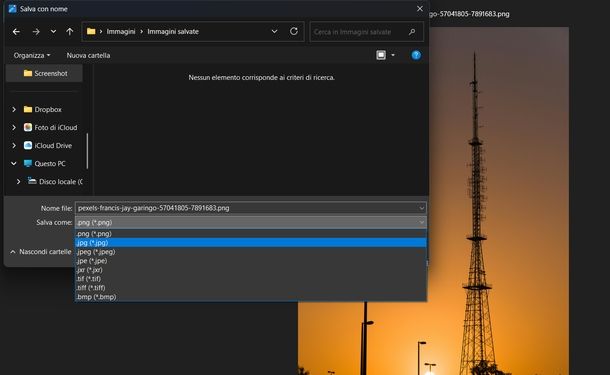The width and height of the screenshot is (610, 375).
Task: Collapse the Questo PC node
Action: [x=14, y=163]
